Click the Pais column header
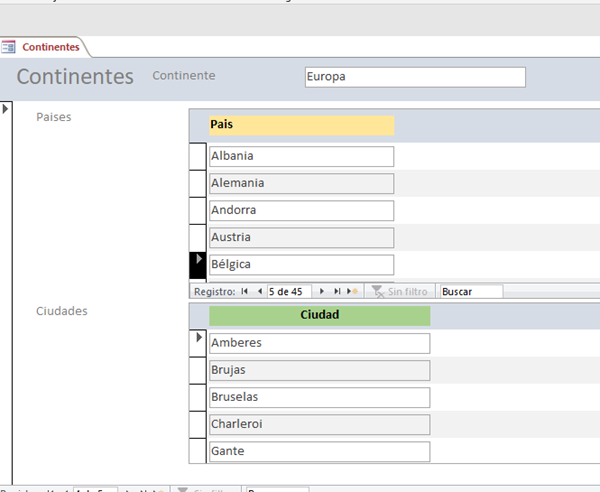The height and width of the screenshot is (492, 600). point(302,125)
